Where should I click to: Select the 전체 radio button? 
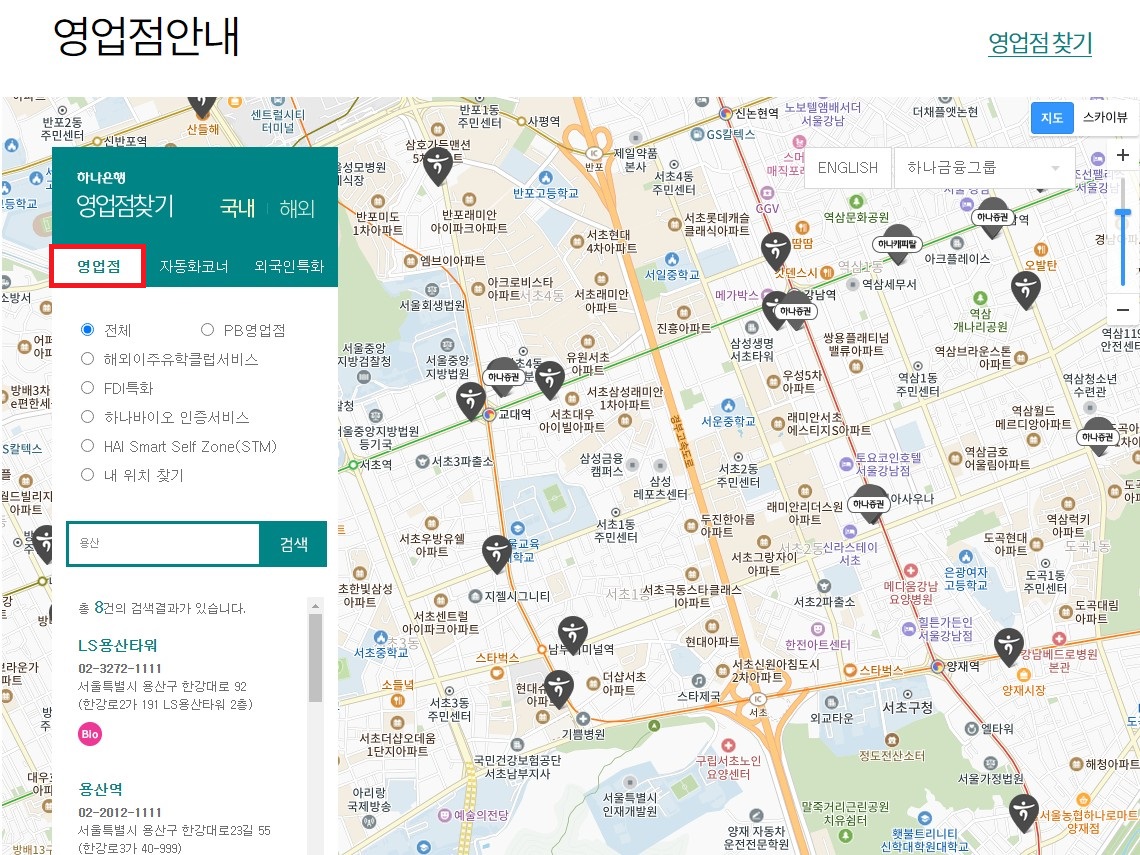87,329
